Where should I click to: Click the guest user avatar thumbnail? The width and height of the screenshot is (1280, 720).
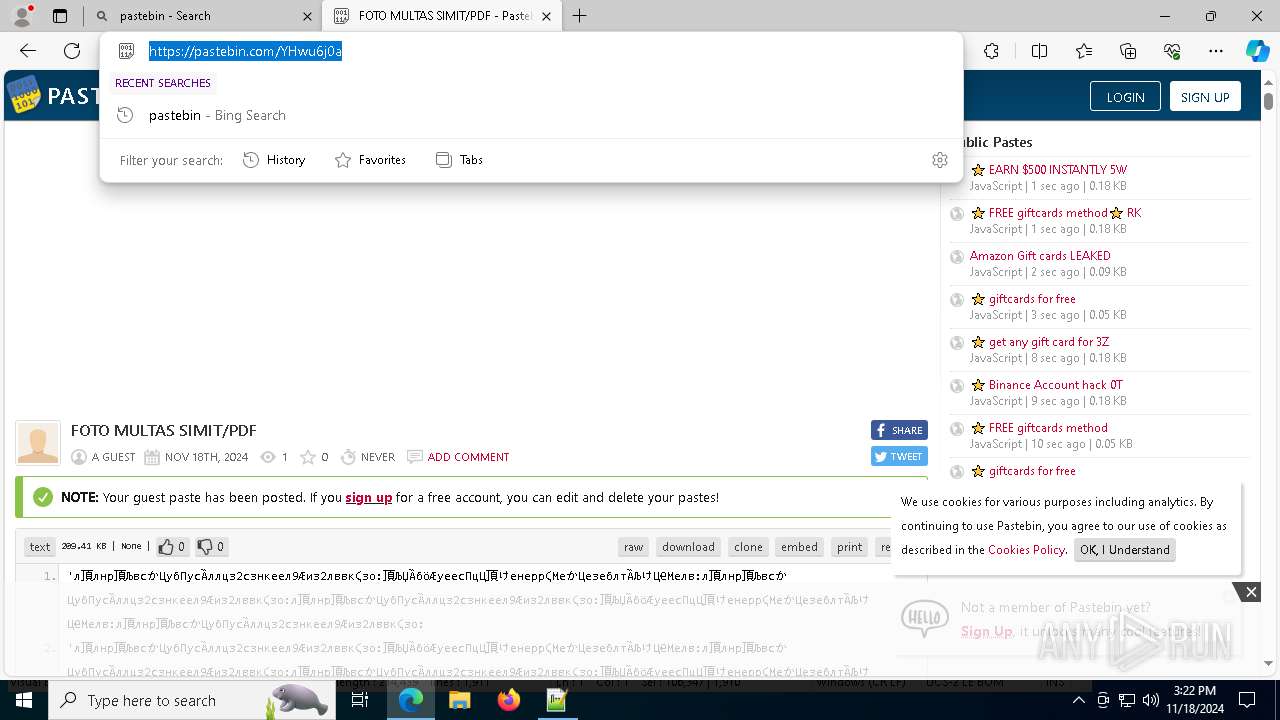[x=38, y=443]
